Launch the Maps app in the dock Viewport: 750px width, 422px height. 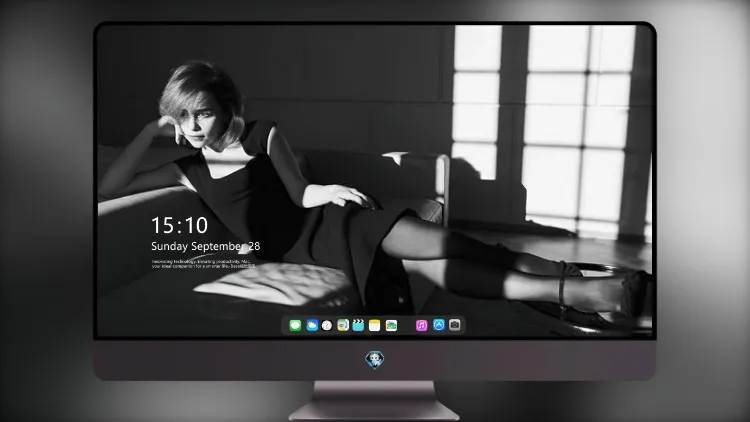click(x=343, y=325)
